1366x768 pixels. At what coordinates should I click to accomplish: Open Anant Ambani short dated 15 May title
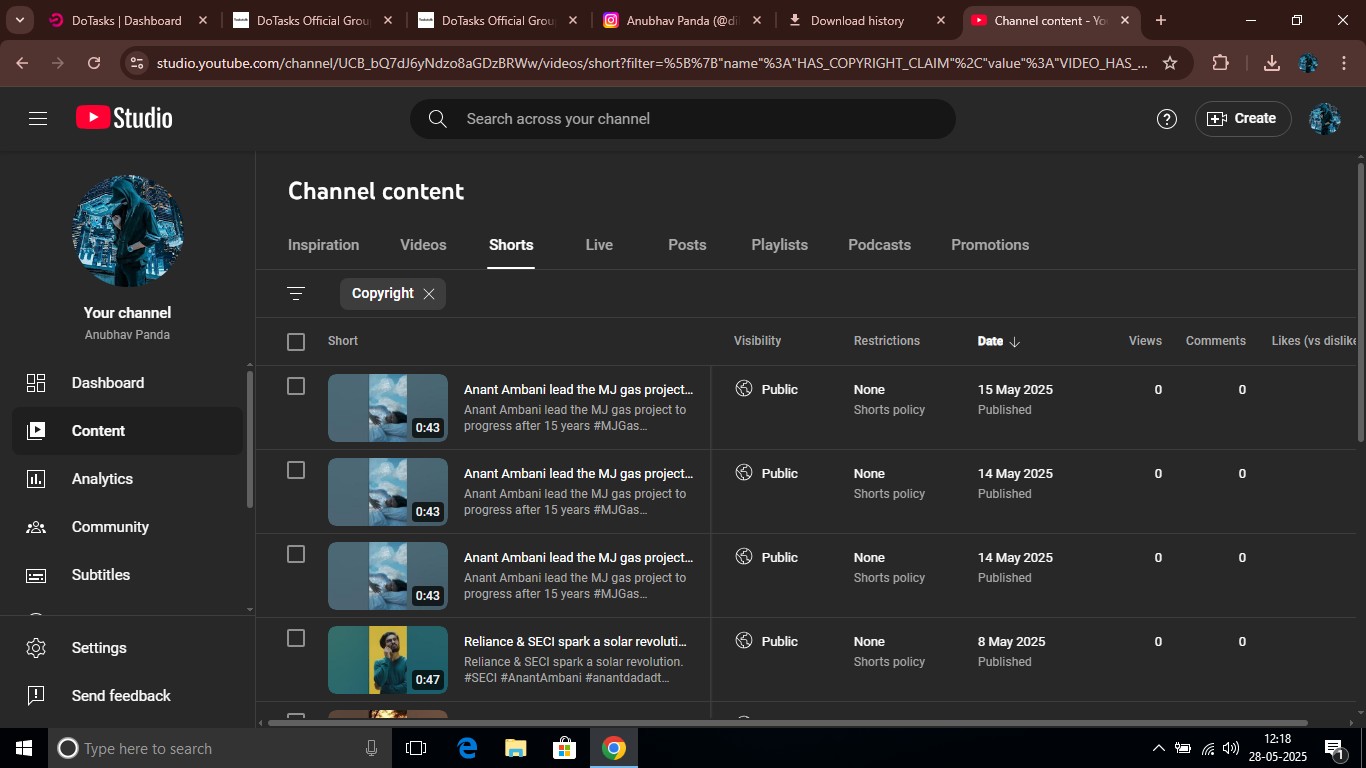click(x=578, y=390)
